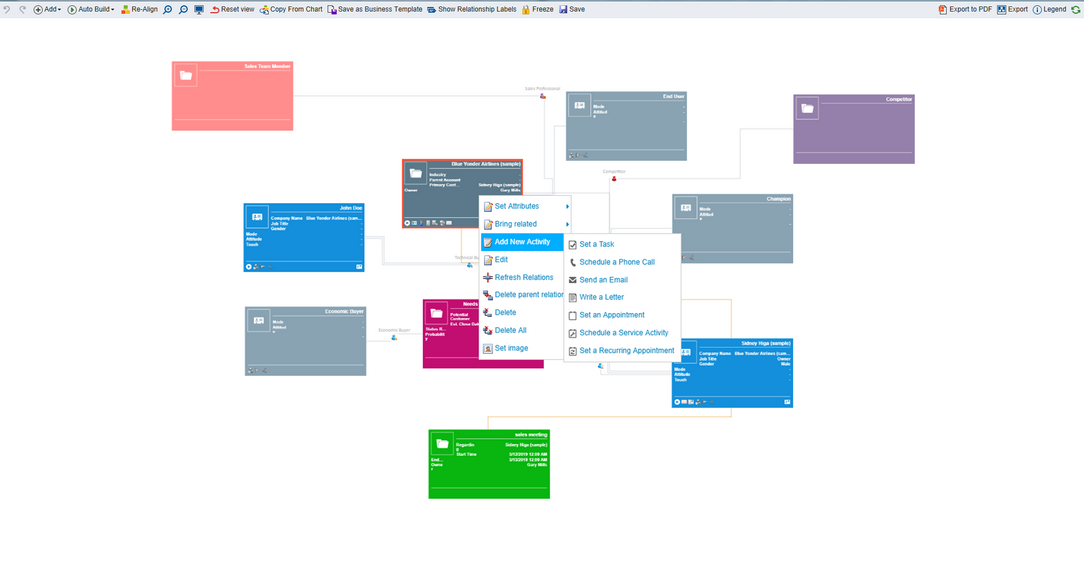
Task: Open the Legend
Action: [1044, 9]
